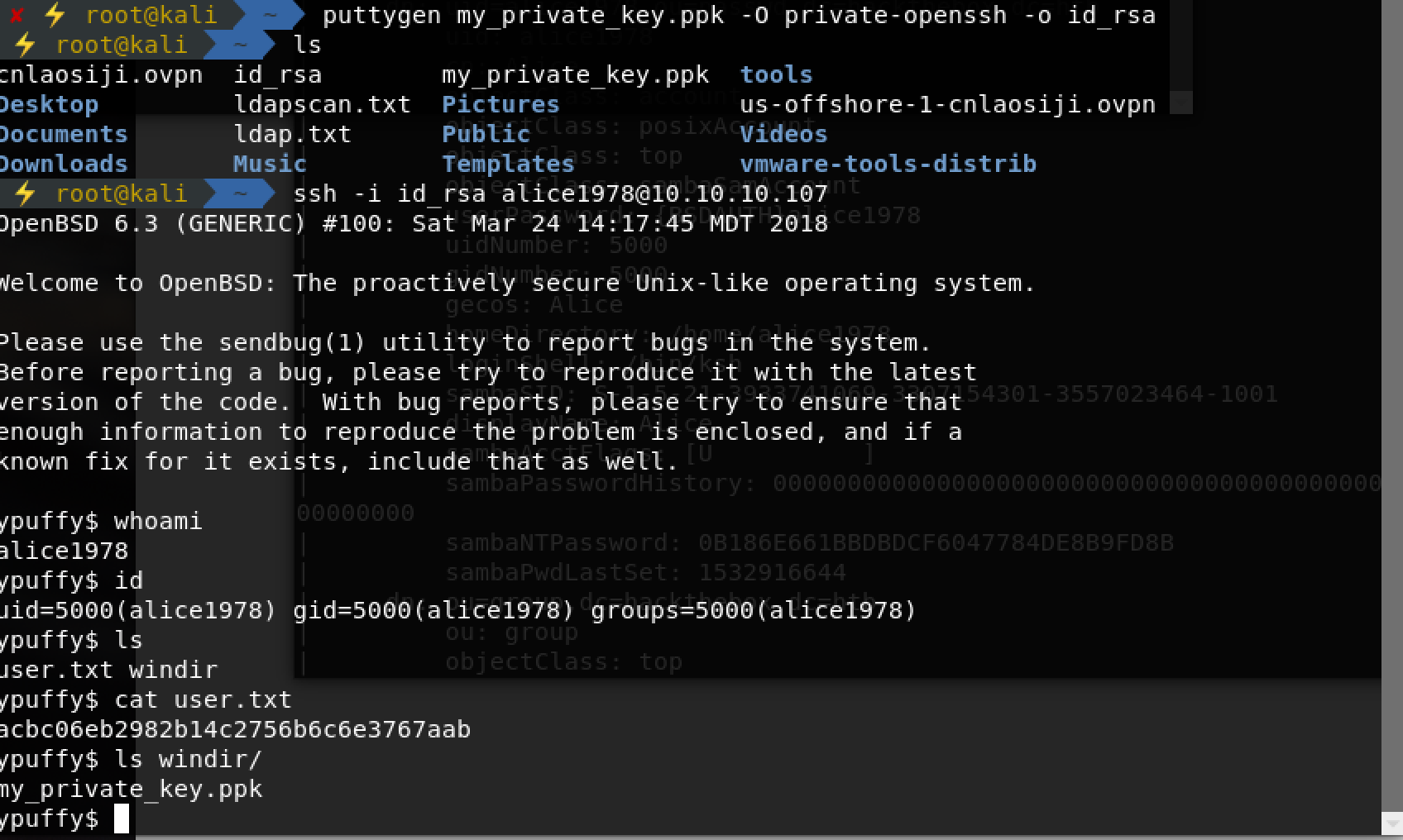Click my_private_key.ppk in the Kali ls listing
This screenshot has height=840, width=1403.
tap(575, 74)
